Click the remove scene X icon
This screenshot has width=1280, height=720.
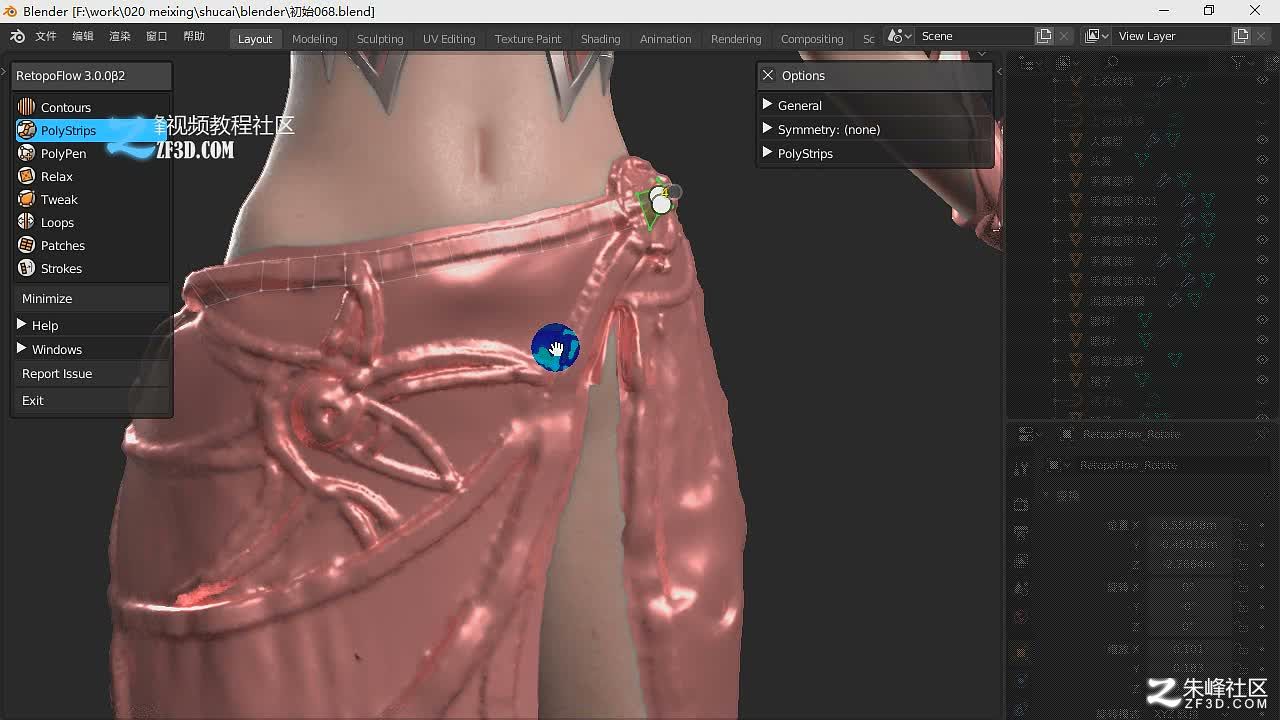[x=1064, y=36]
